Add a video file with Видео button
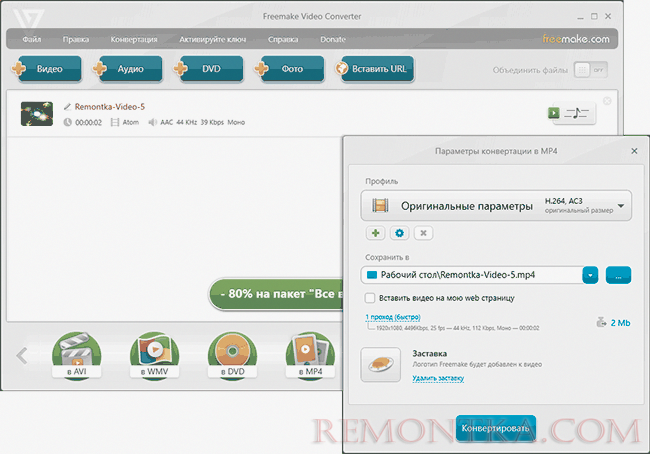 [49, 69]
